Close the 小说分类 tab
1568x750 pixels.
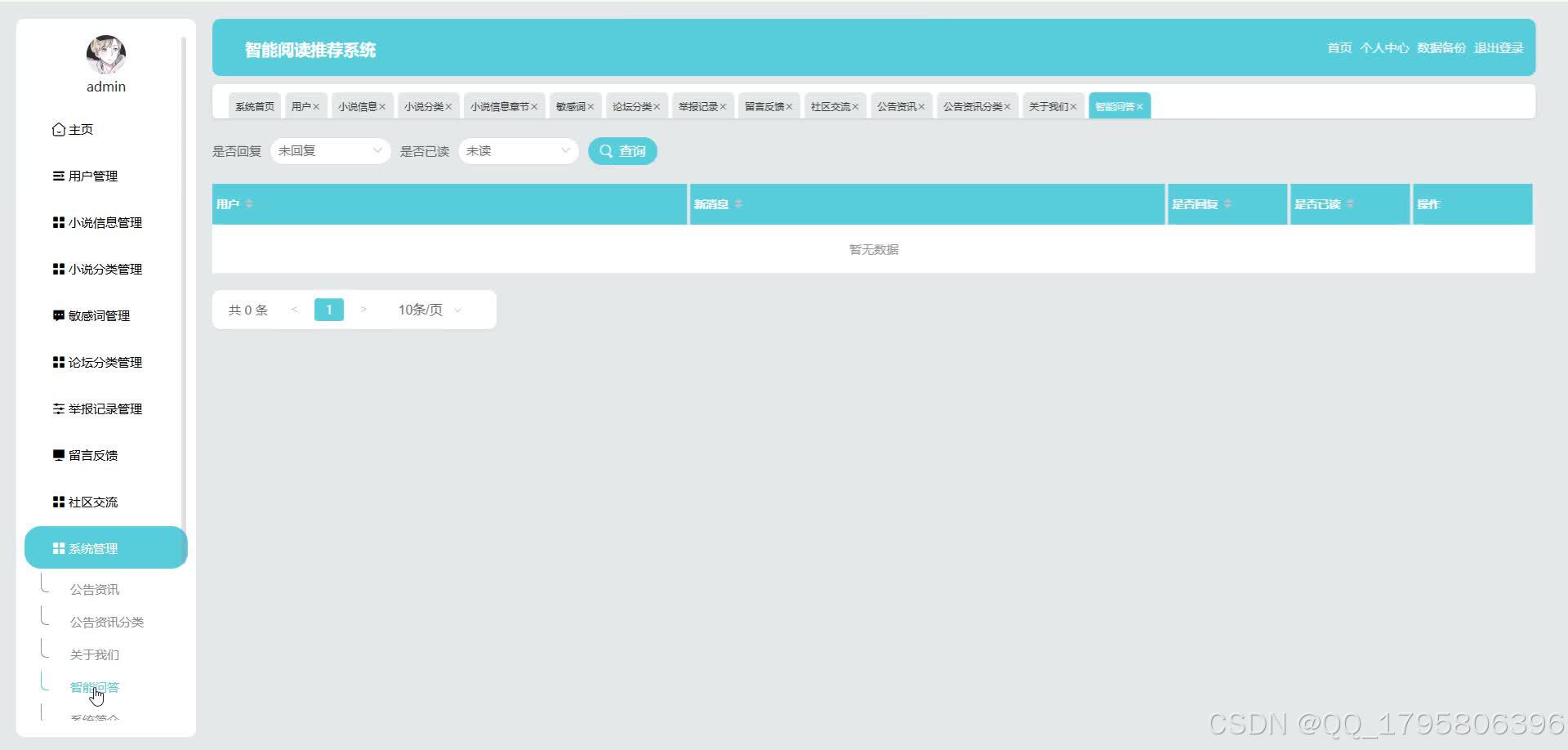pos(448,107)
